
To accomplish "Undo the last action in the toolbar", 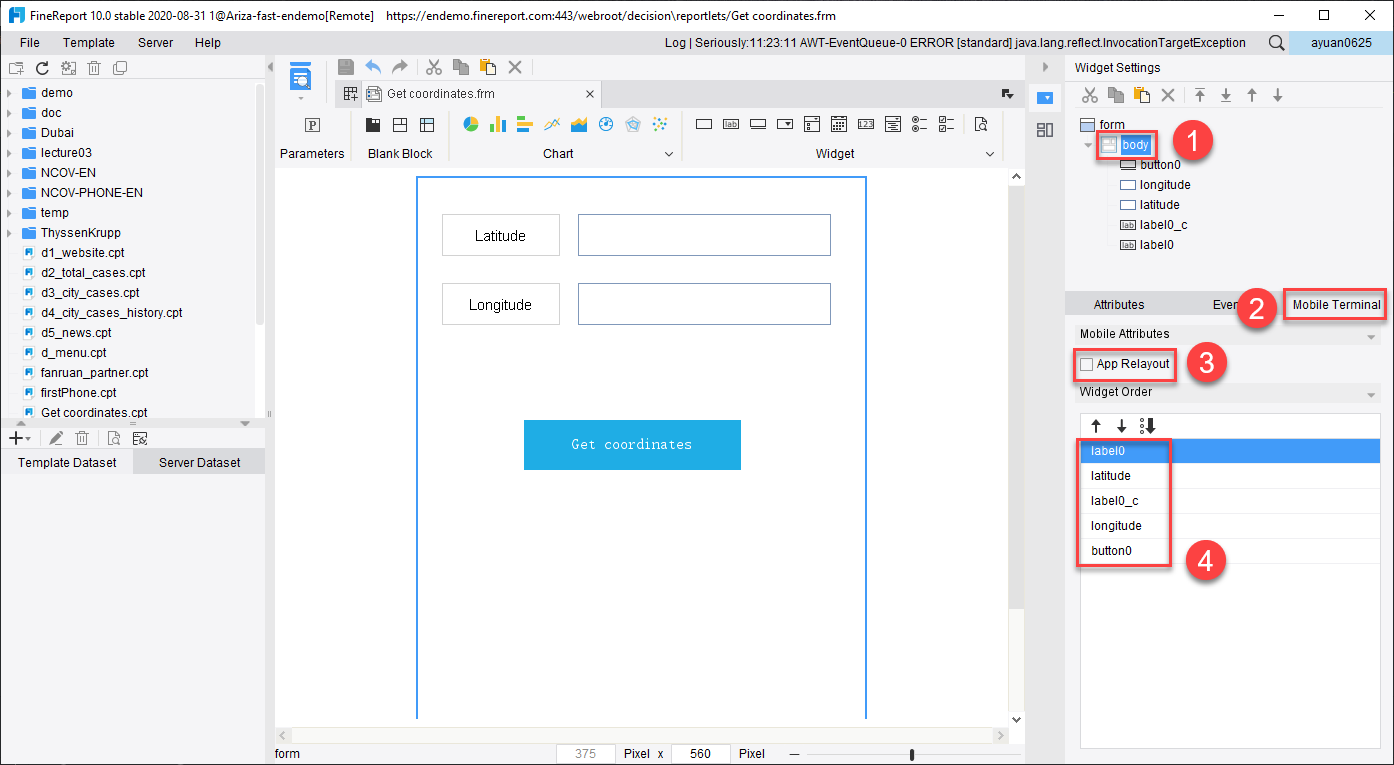I will tap(373, 67).
